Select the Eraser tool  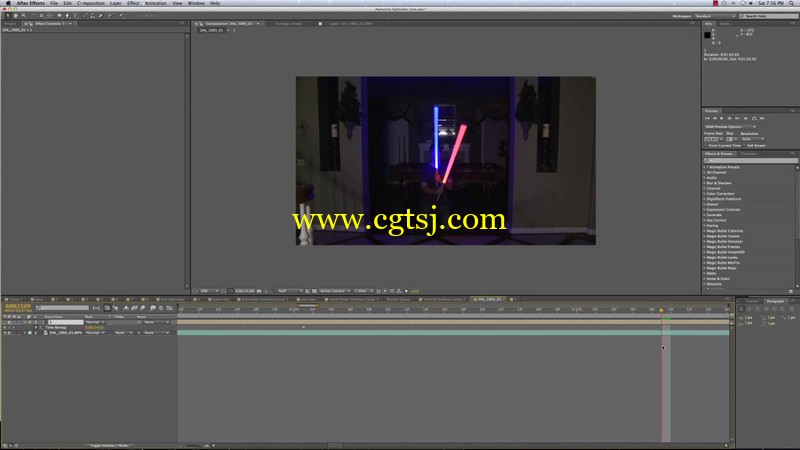coord(101,15)
